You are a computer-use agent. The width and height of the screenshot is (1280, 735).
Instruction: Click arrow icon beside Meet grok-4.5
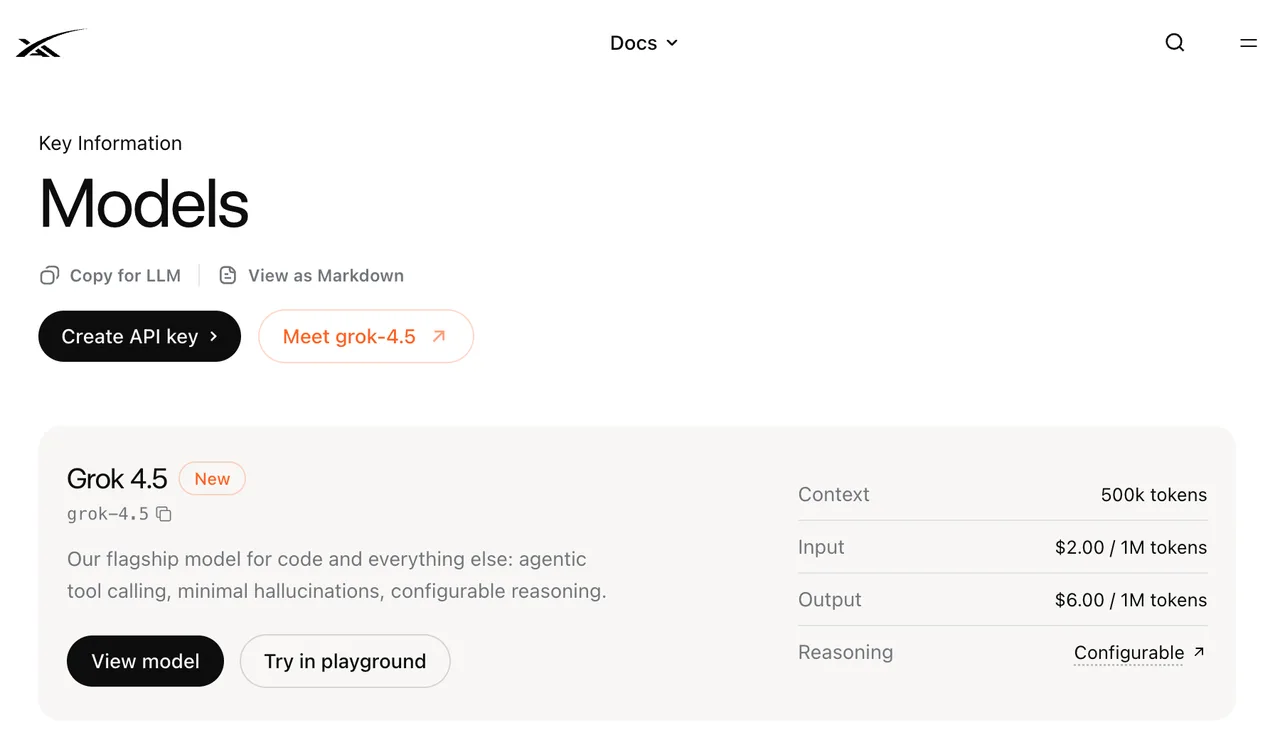point(438,337)
